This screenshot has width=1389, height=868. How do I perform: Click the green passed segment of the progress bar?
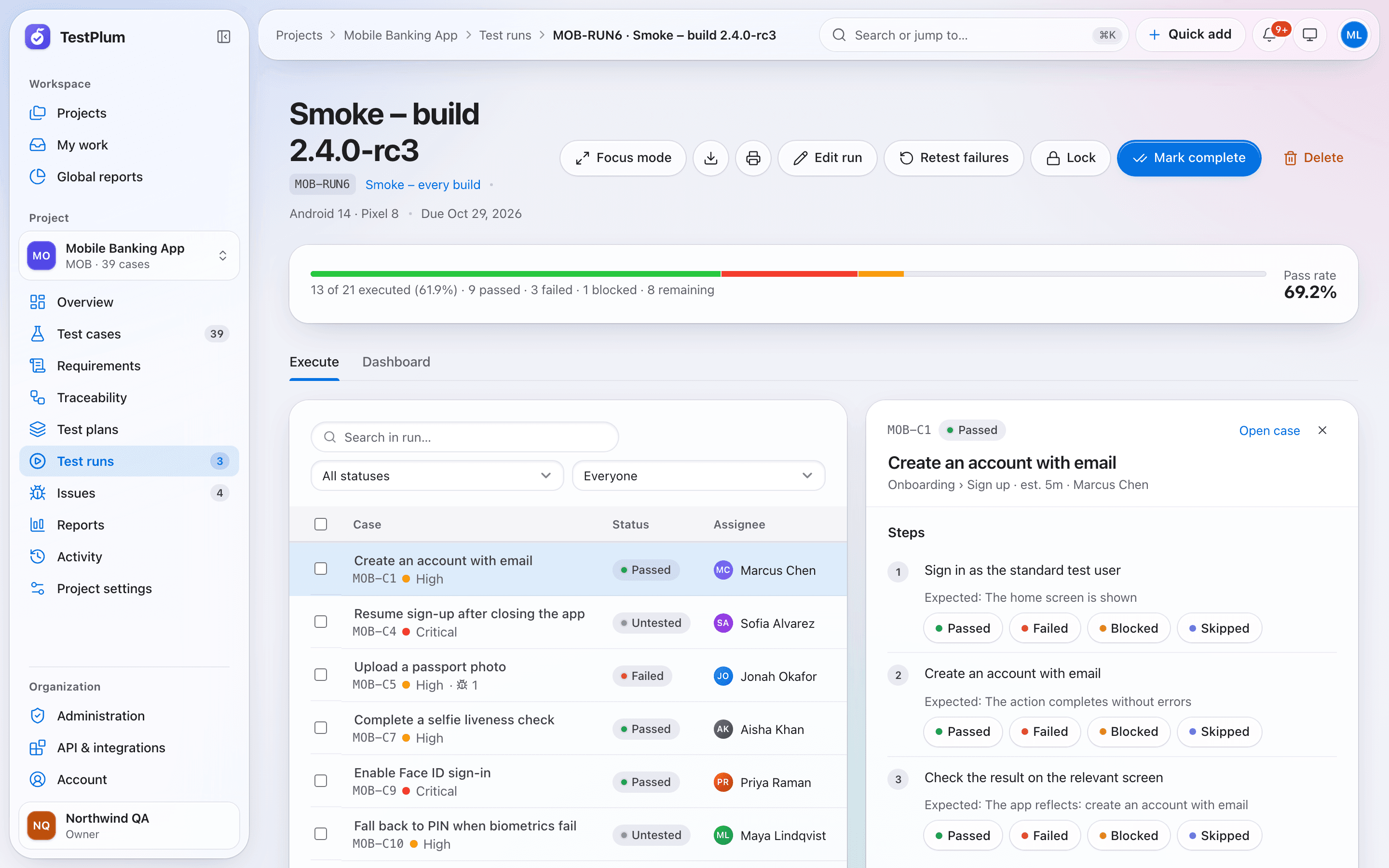[x=516, y=274]
